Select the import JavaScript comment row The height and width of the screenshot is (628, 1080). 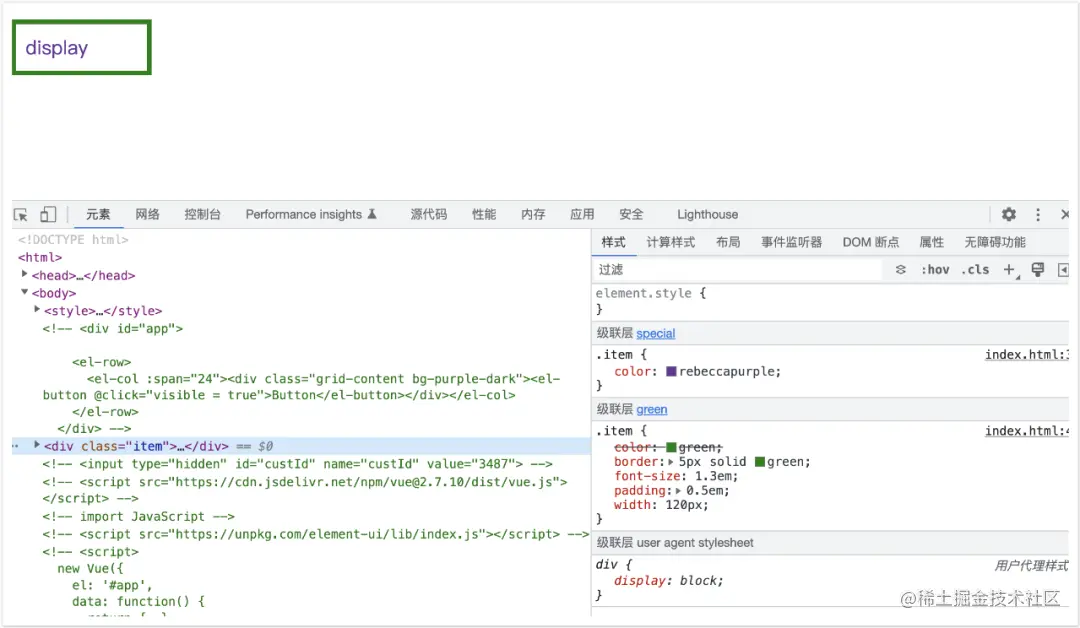(x=138, y=516)
